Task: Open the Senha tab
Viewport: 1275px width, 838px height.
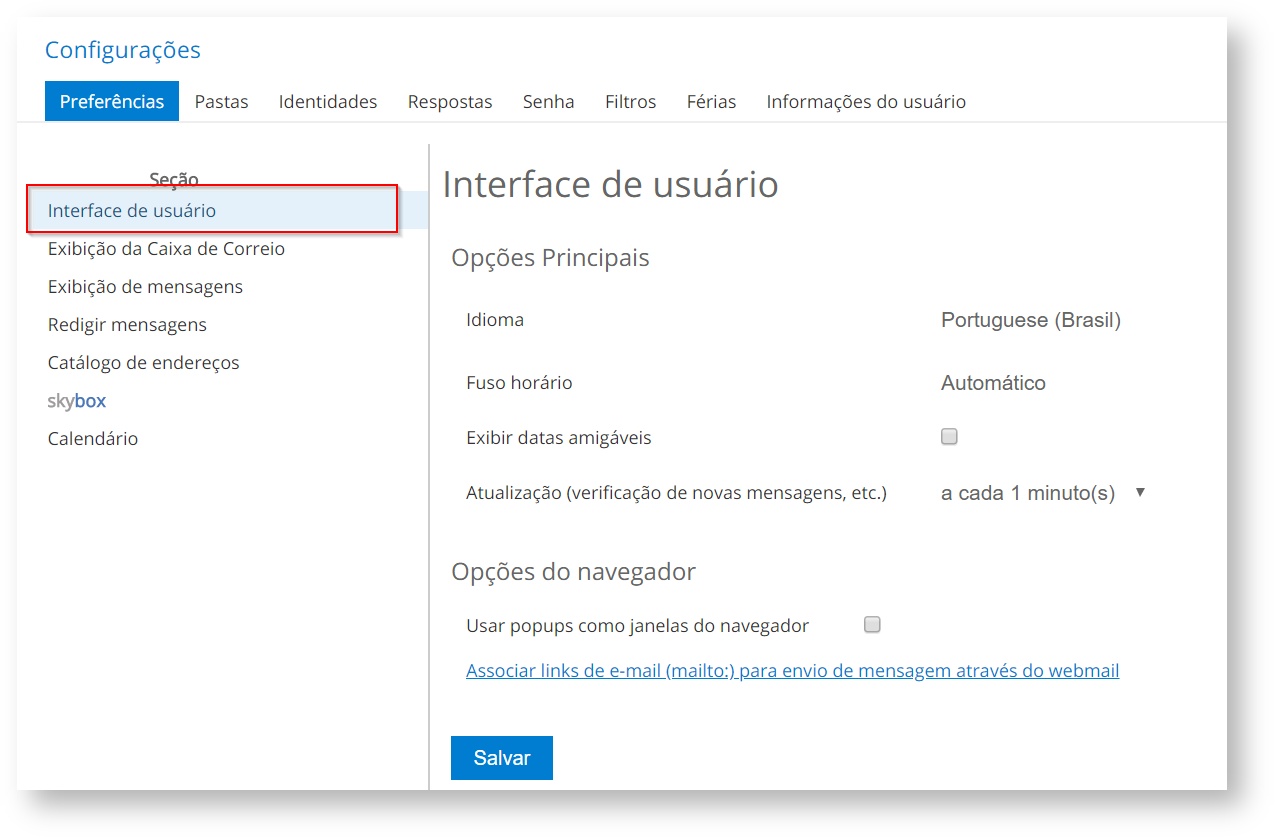Action: point(548,102)
